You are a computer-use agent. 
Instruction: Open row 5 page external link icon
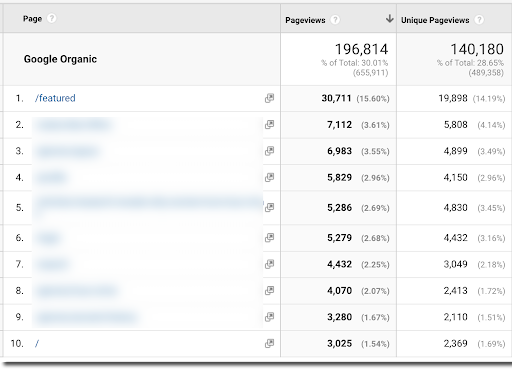tap(269, 207)
